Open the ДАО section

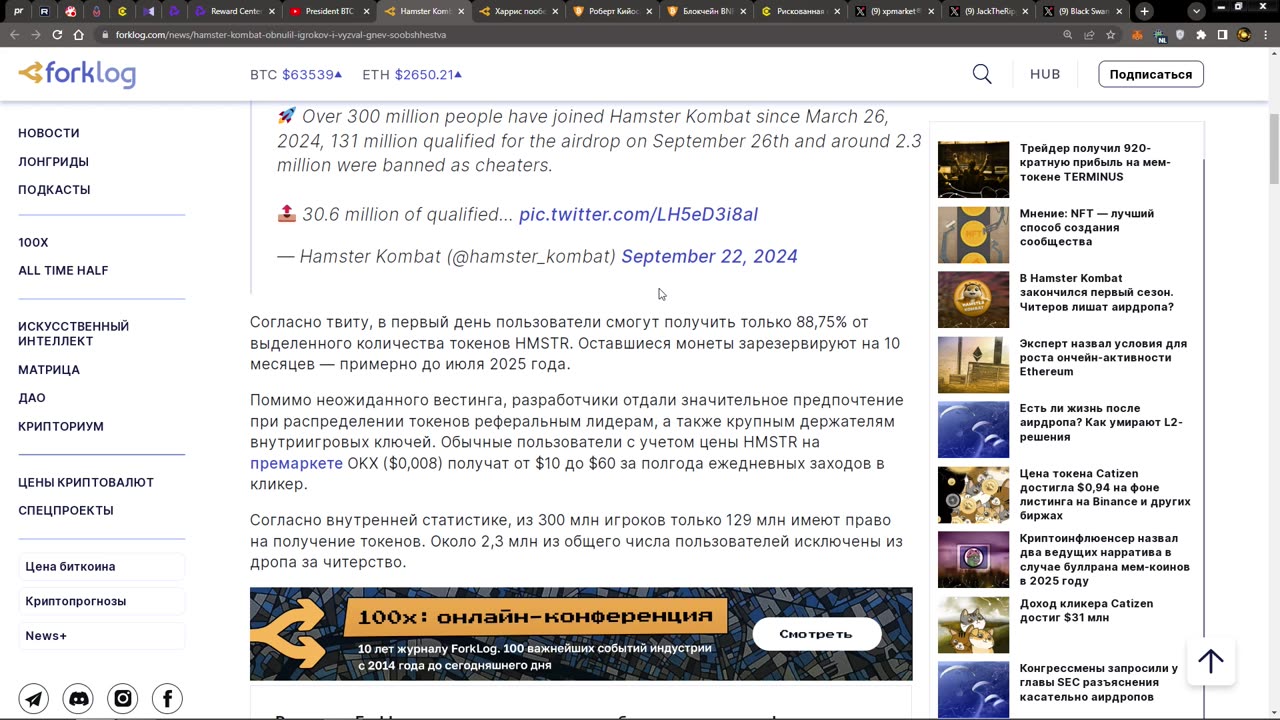[32, 397]
